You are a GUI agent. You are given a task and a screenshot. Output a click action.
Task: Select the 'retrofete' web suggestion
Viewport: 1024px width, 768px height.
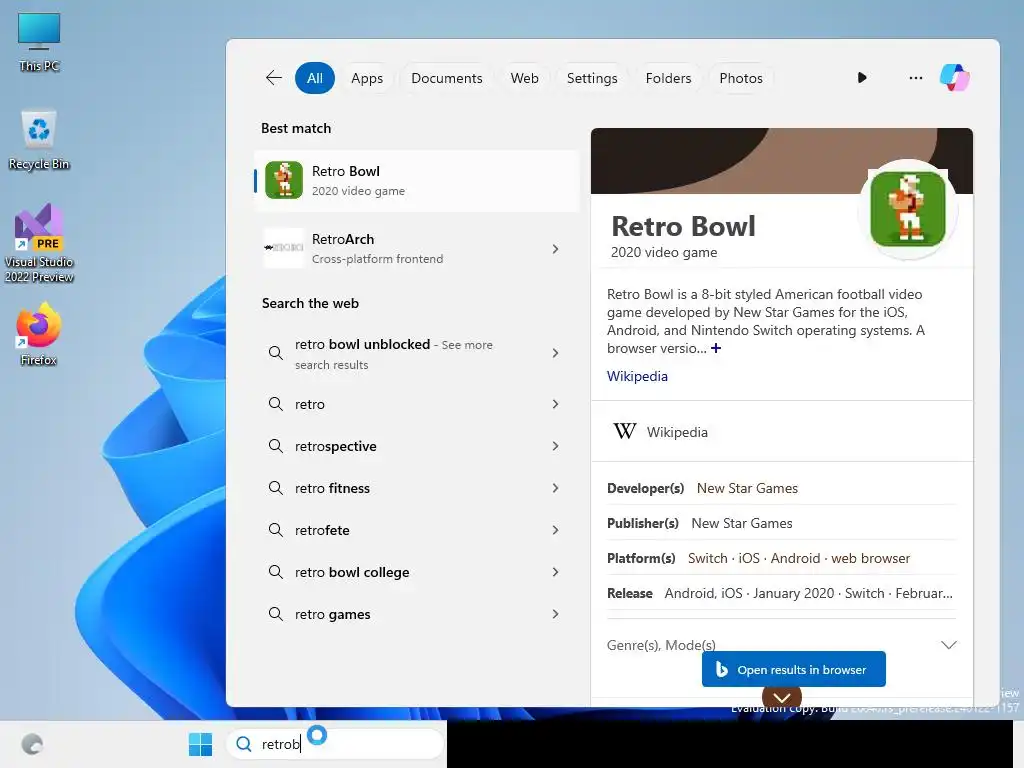417,530
